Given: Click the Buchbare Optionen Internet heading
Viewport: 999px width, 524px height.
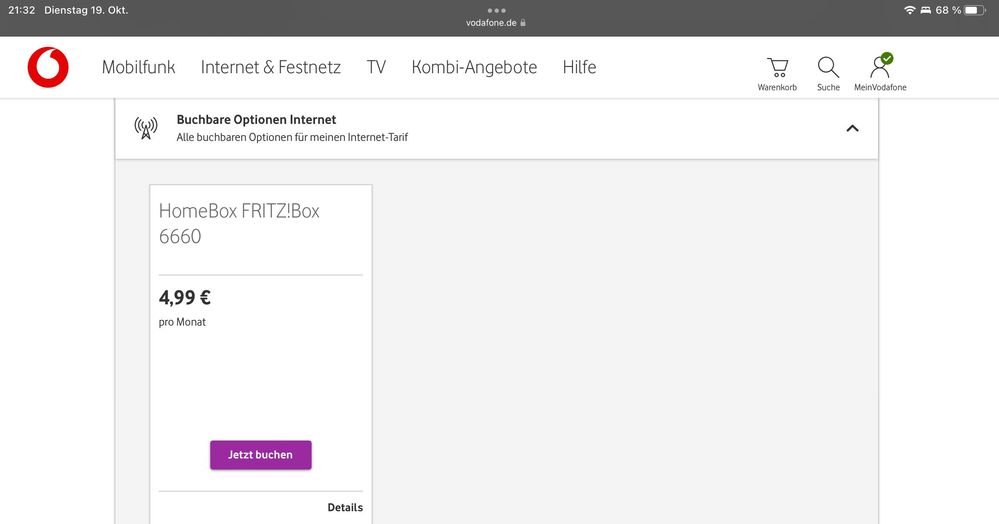Looking at the screenshot, I should coord(256,120).
